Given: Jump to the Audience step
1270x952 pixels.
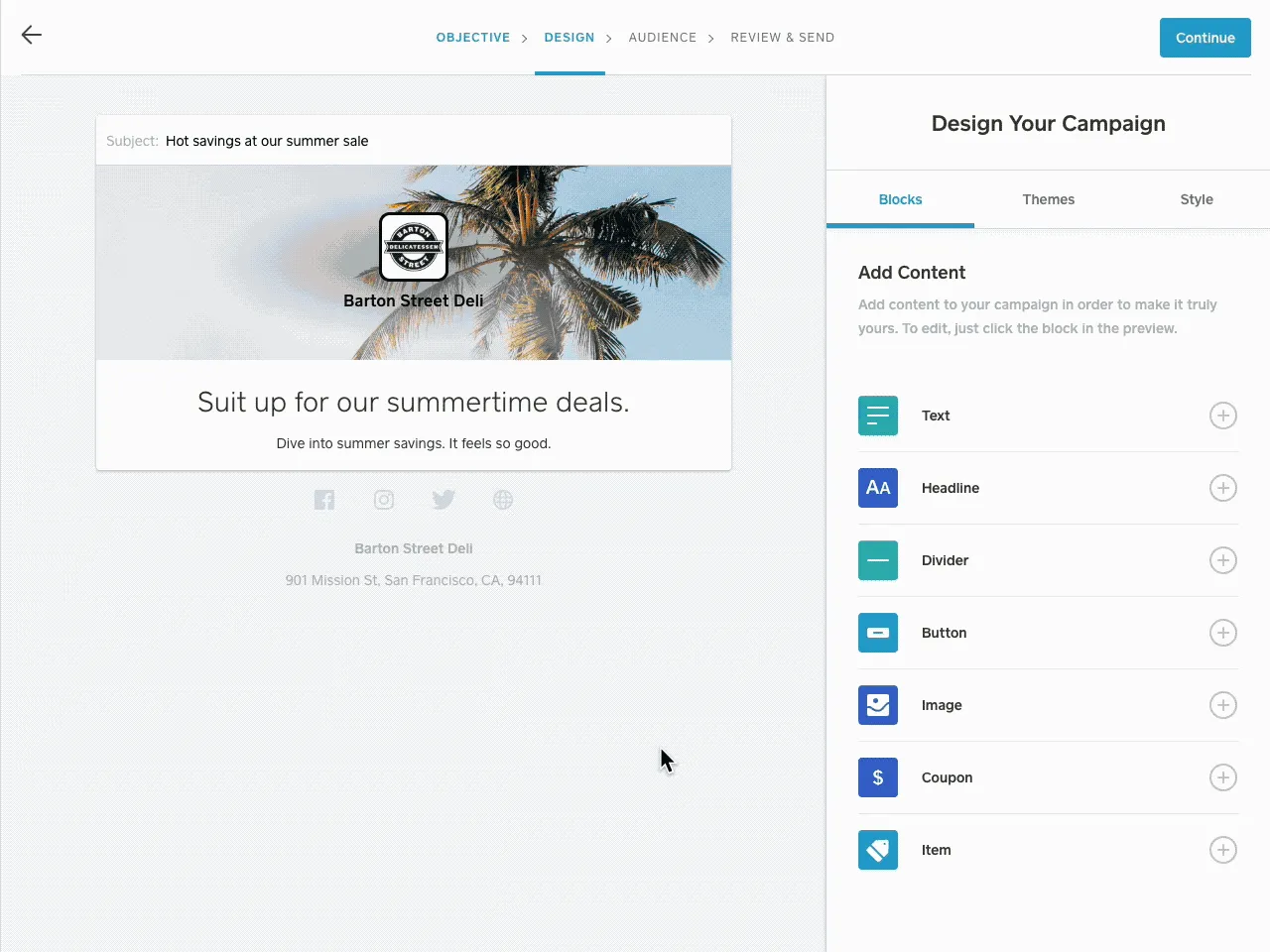Looking at the screenshot, I should (663, 38).
